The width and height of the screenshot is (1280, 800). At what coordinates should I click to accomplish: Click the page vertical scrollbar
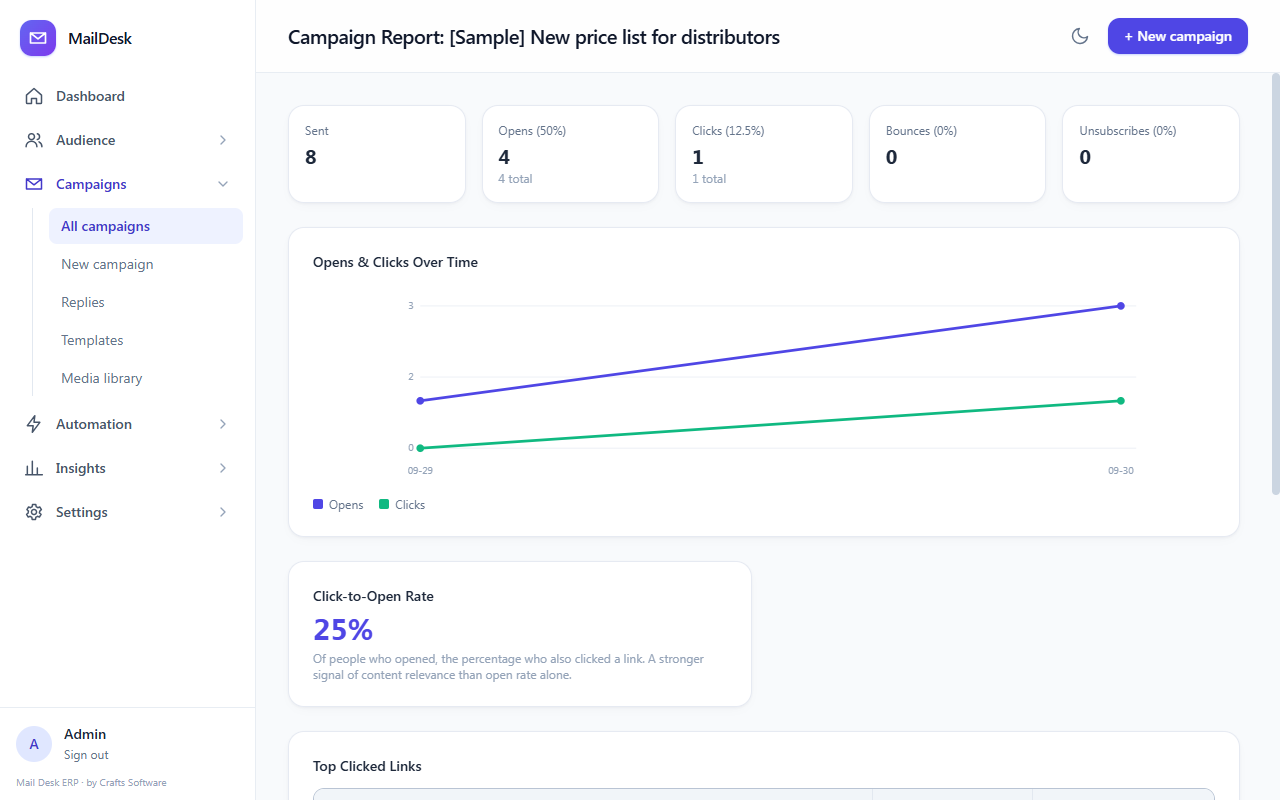(x=1275, y=283)
